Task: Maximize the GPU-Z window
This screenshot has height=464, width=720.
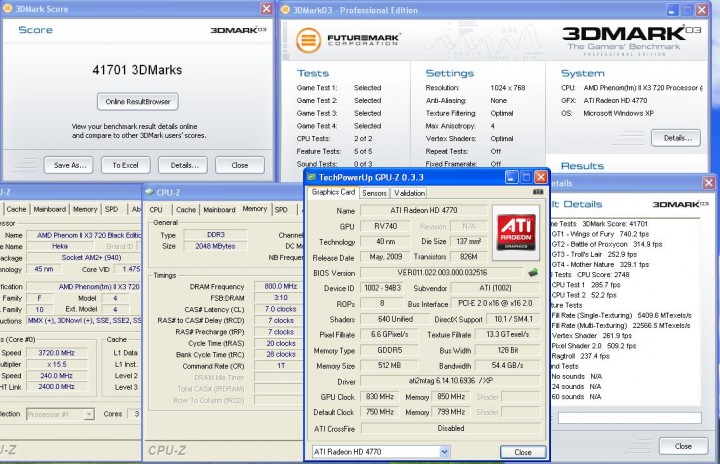Action: pyautogui.click(x=526, y=177)
